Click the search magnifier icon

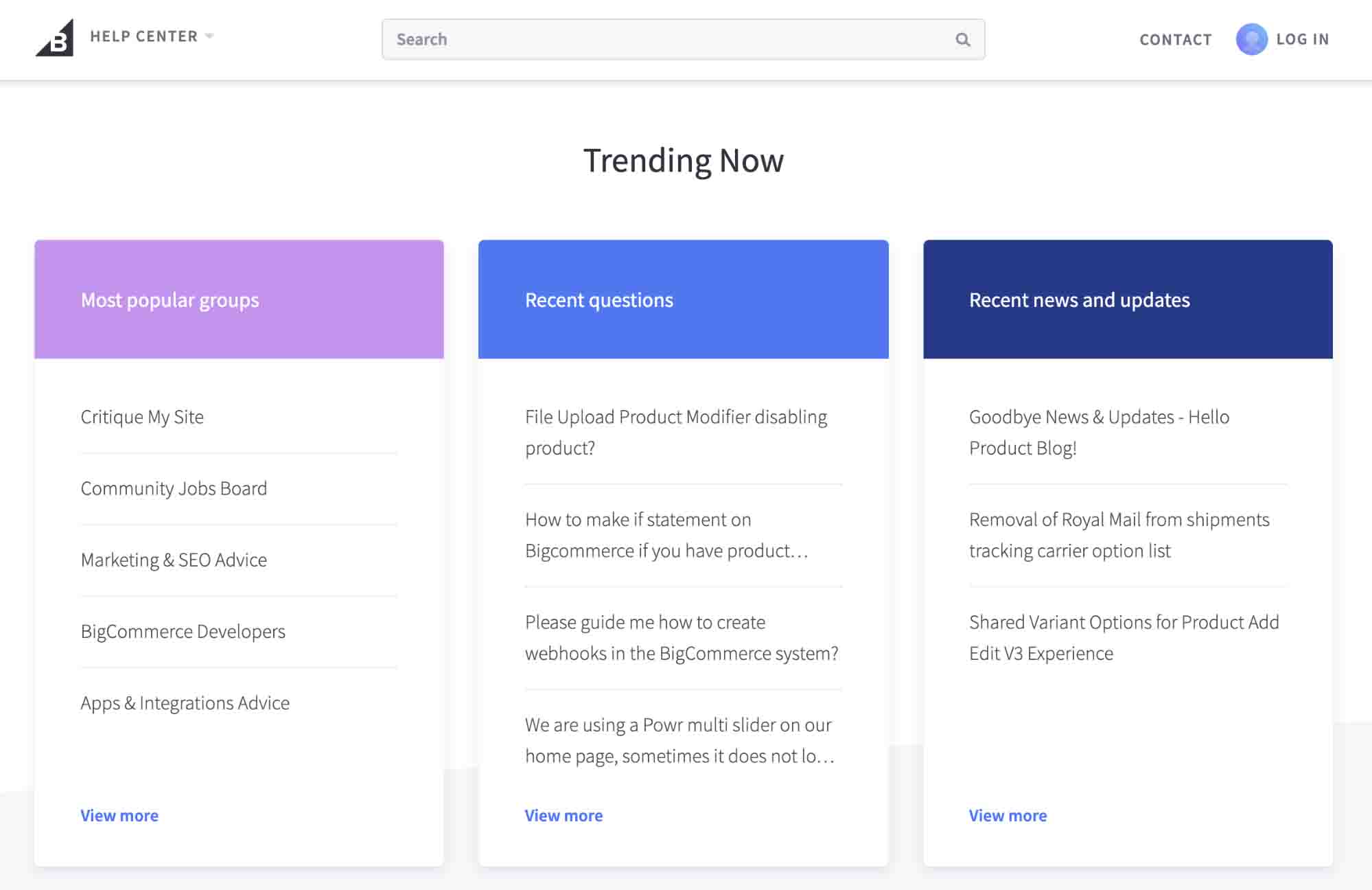click(x=961, y=39)
